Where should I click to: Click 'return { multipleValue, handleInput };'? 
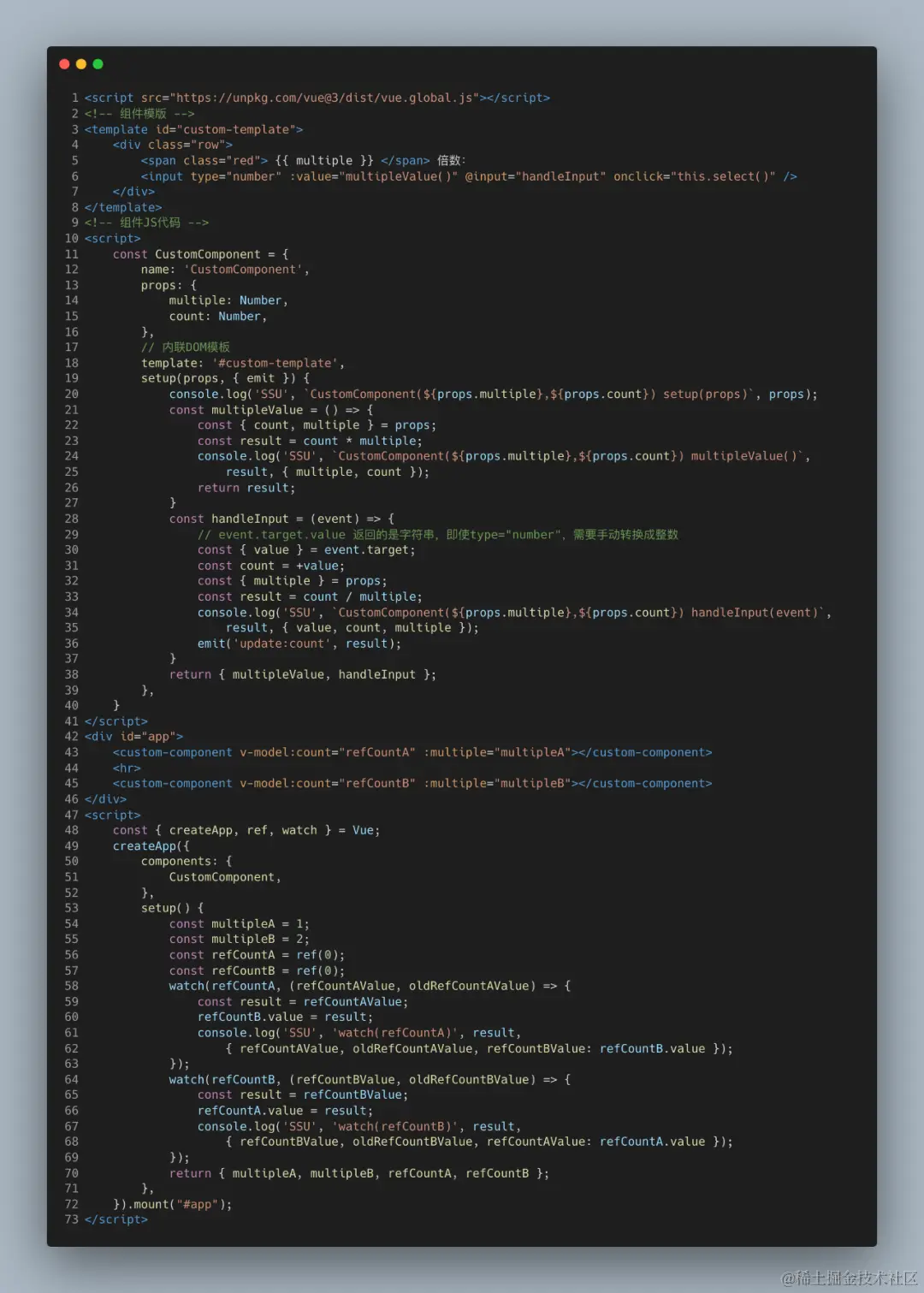[303, 675]
